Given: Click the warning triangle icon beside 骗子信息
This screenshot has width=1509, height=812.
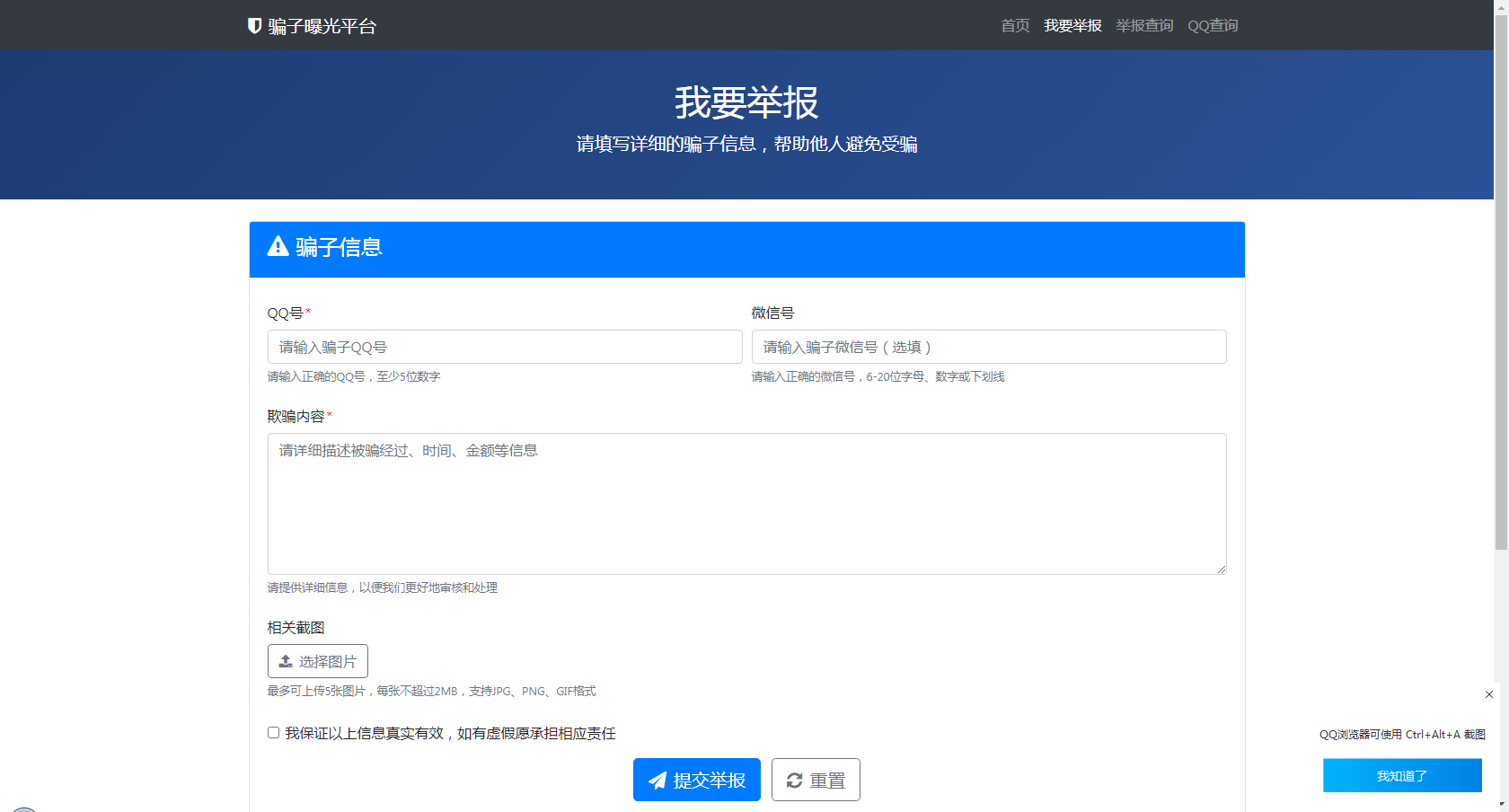Looking at the screenshot, I should tap(278, 247).
